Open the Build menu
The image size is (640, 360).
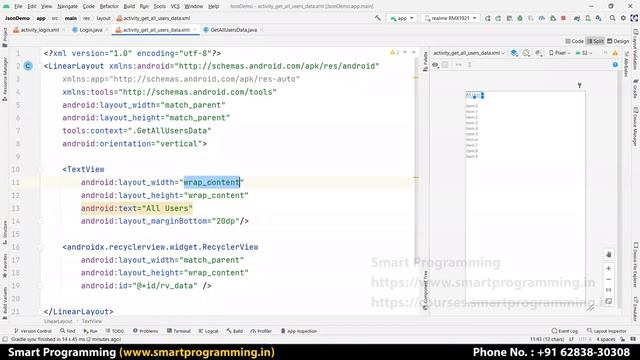[129, 7]
